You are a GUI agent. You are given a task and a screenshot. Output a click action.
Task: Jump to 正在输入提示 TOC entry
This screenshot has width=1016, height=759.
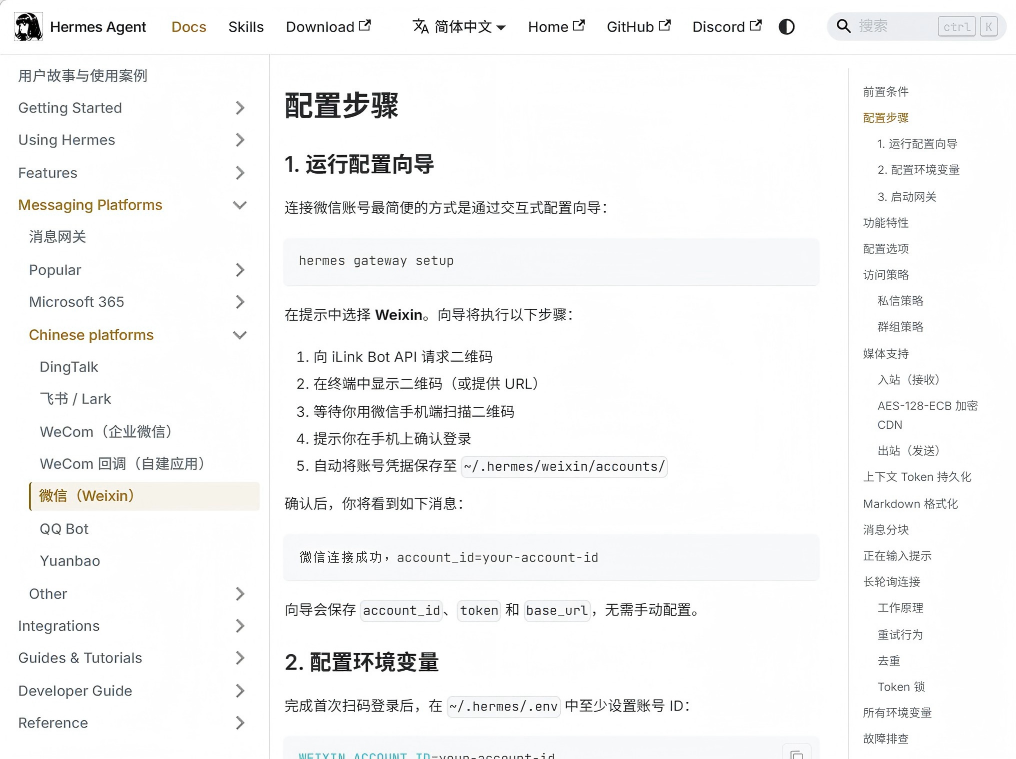[897, 556]
